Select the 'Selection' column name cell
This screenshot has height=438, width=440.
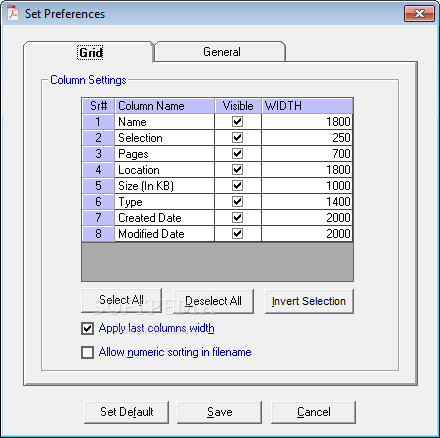coord(165,138)
